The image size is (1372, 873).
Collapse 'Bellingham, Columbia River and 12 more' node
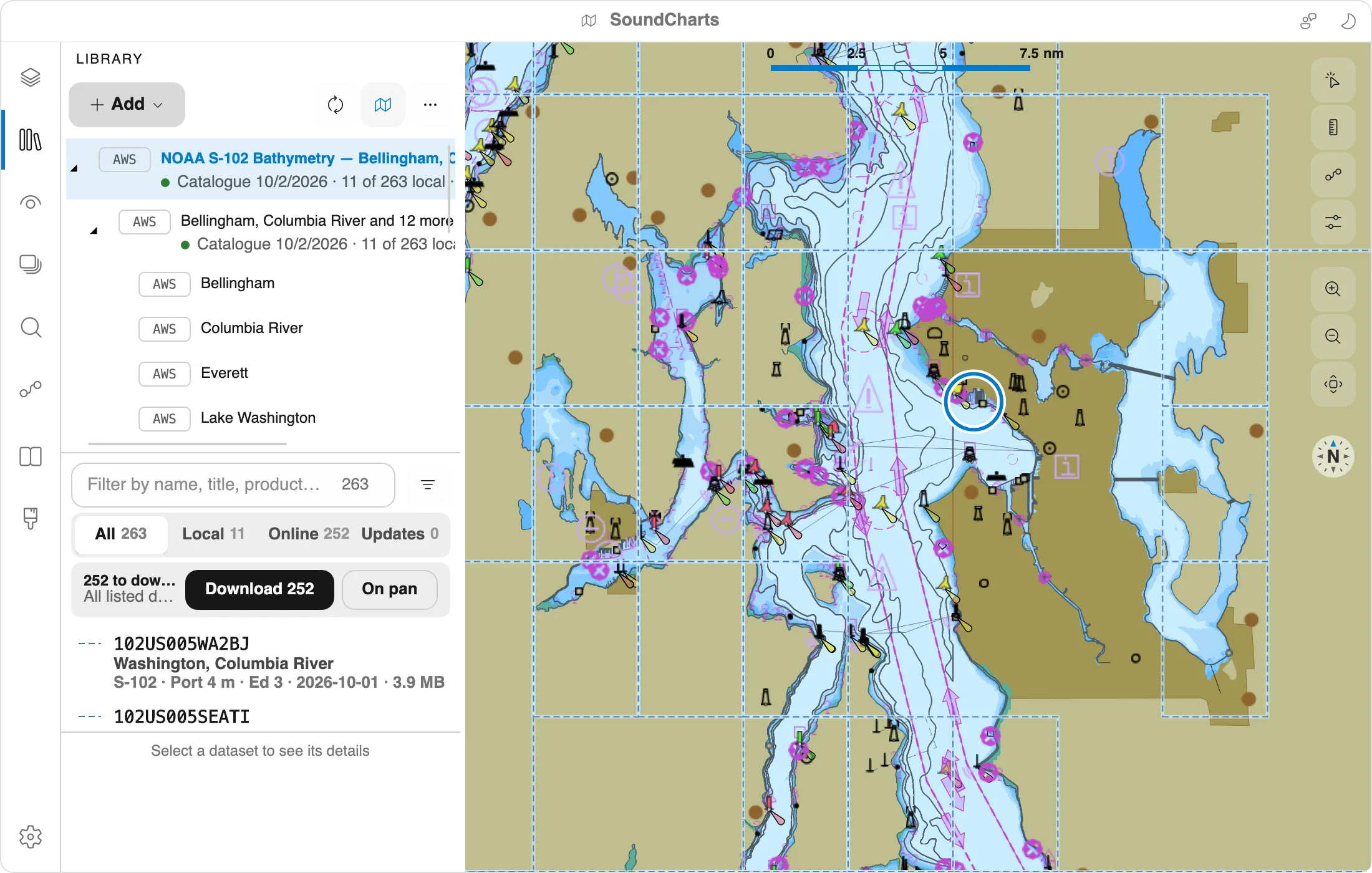(94, 231)
